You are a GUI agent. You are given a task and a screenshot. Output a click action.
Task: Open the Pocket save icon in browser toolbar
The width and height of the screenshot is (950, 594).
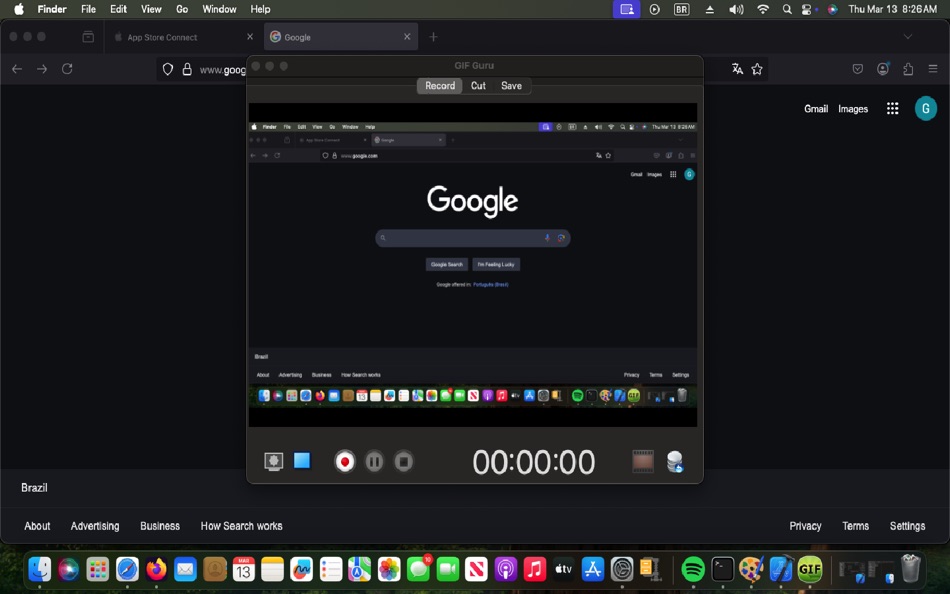857,69
